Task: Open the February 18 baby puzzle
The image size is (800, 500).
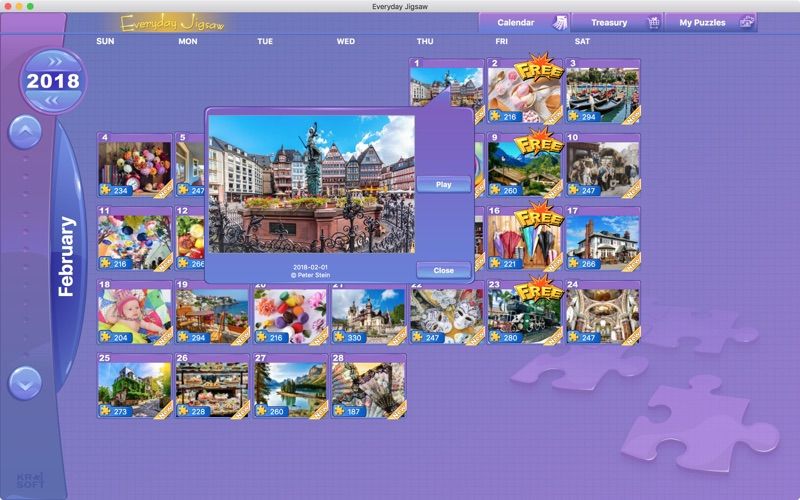Action: coord(135,312)
